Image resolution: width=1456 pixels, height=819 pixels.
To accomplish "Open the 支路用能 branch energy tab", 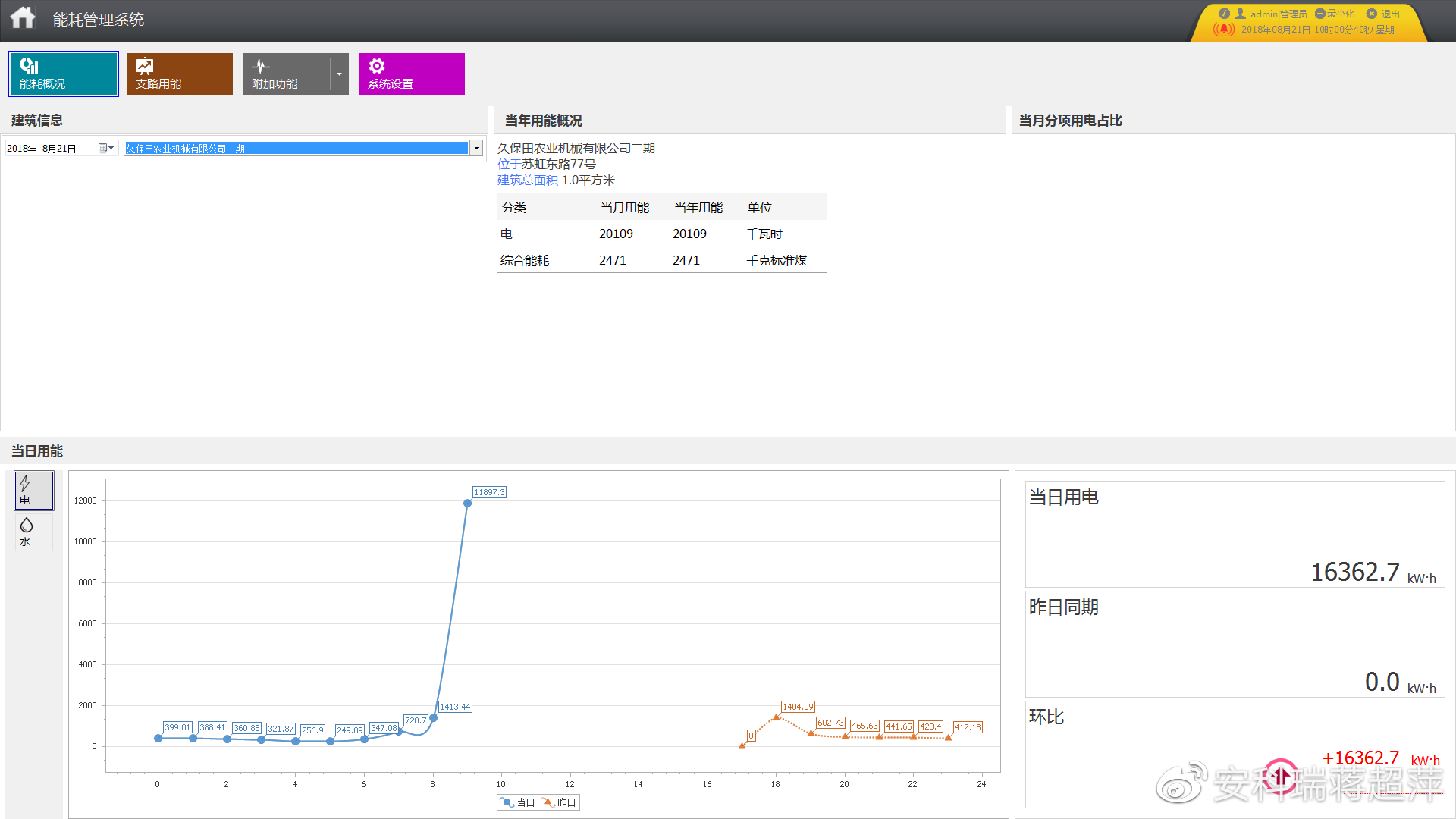I will coord(179,74).
